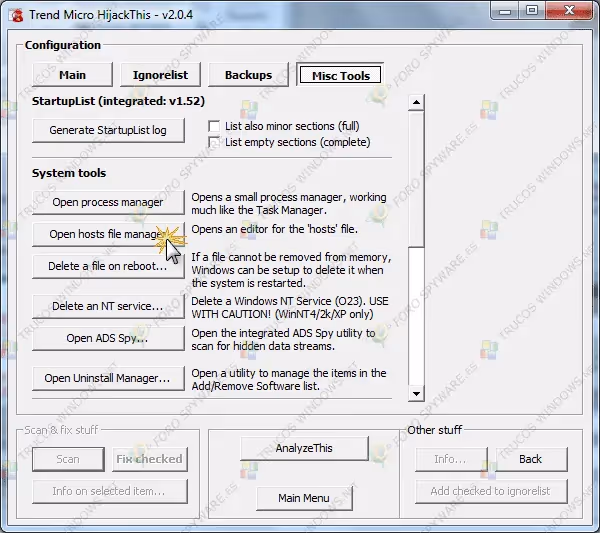The width and height of the screenshot is (600, 533).
Task: Click the Fix checked button
Action: pyautogui.click(x=149, y=459)
